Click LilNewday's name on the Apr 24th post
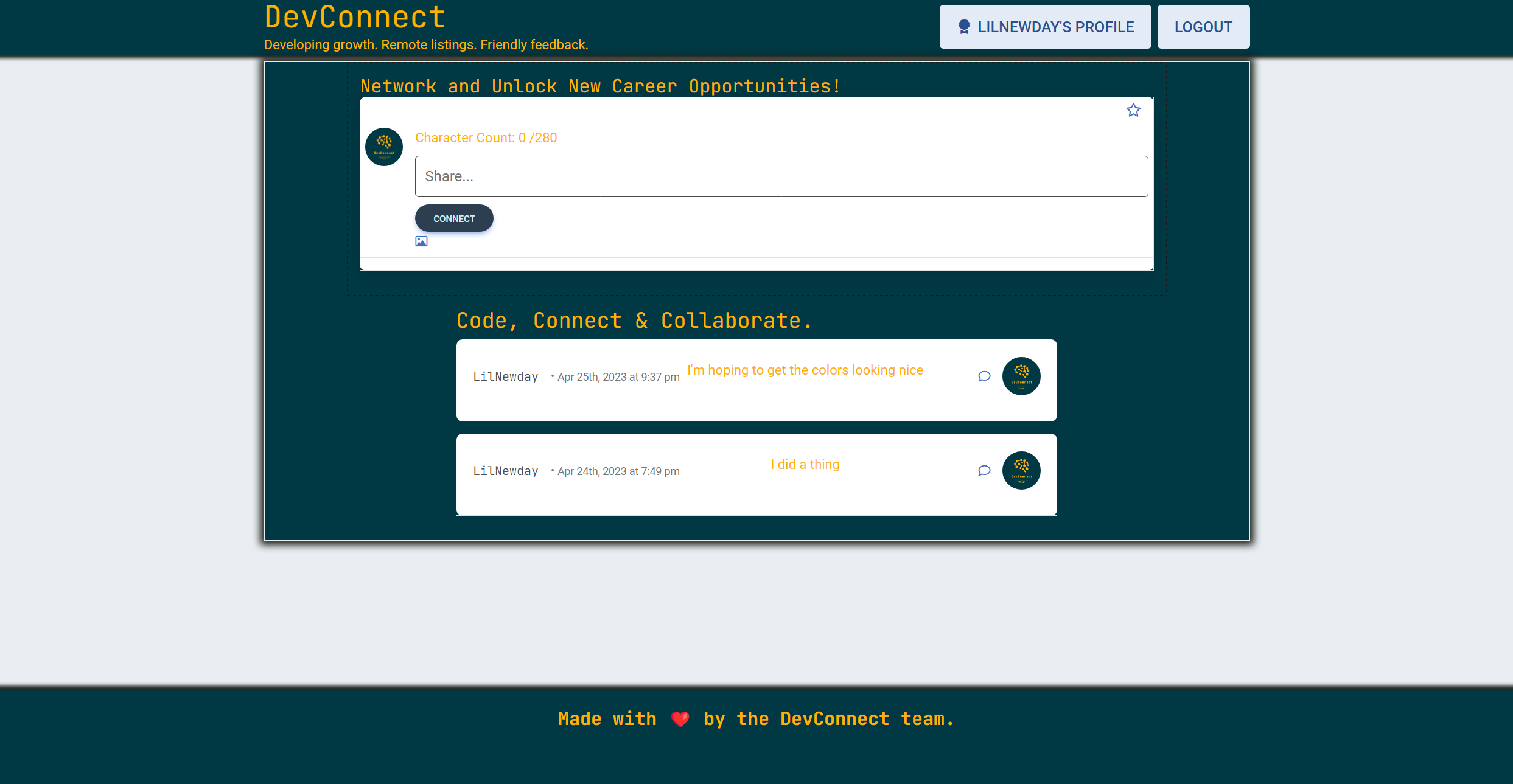 point(506,470)
